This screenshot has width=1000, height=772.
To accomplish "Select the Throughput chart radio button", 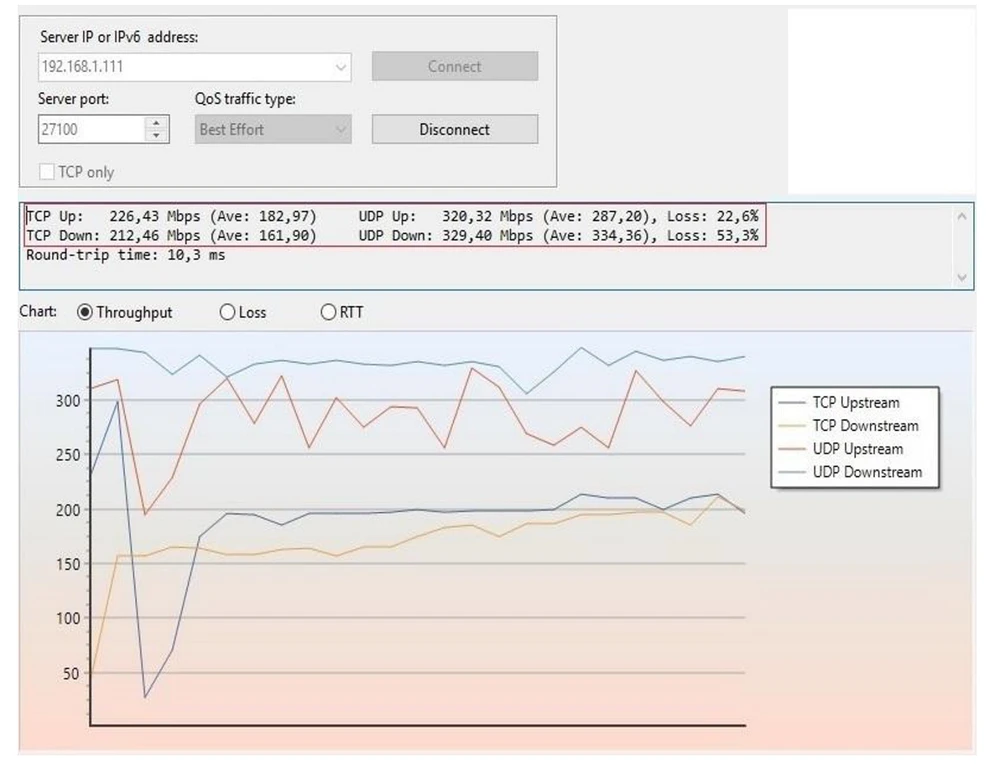I will tap(85, 312).
